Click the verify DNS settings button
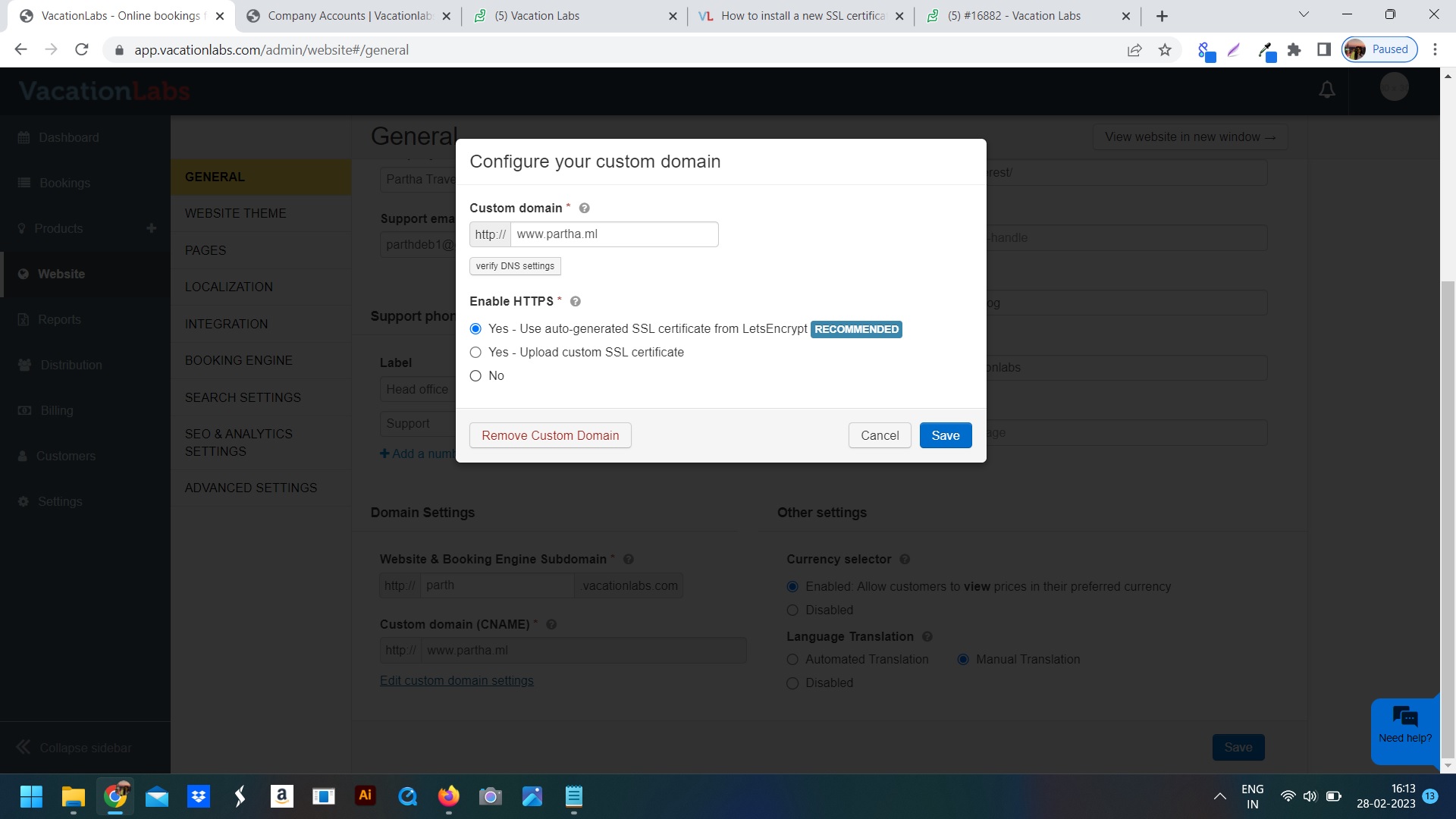The height and width of the screenshot is (819, 1456). tap(515, 266)
